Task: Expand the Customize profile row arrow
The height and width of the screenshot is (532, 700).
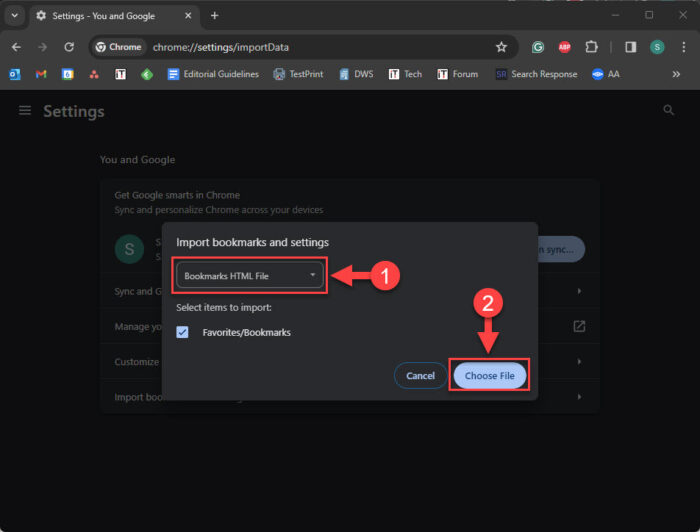Action: [579, 362]
